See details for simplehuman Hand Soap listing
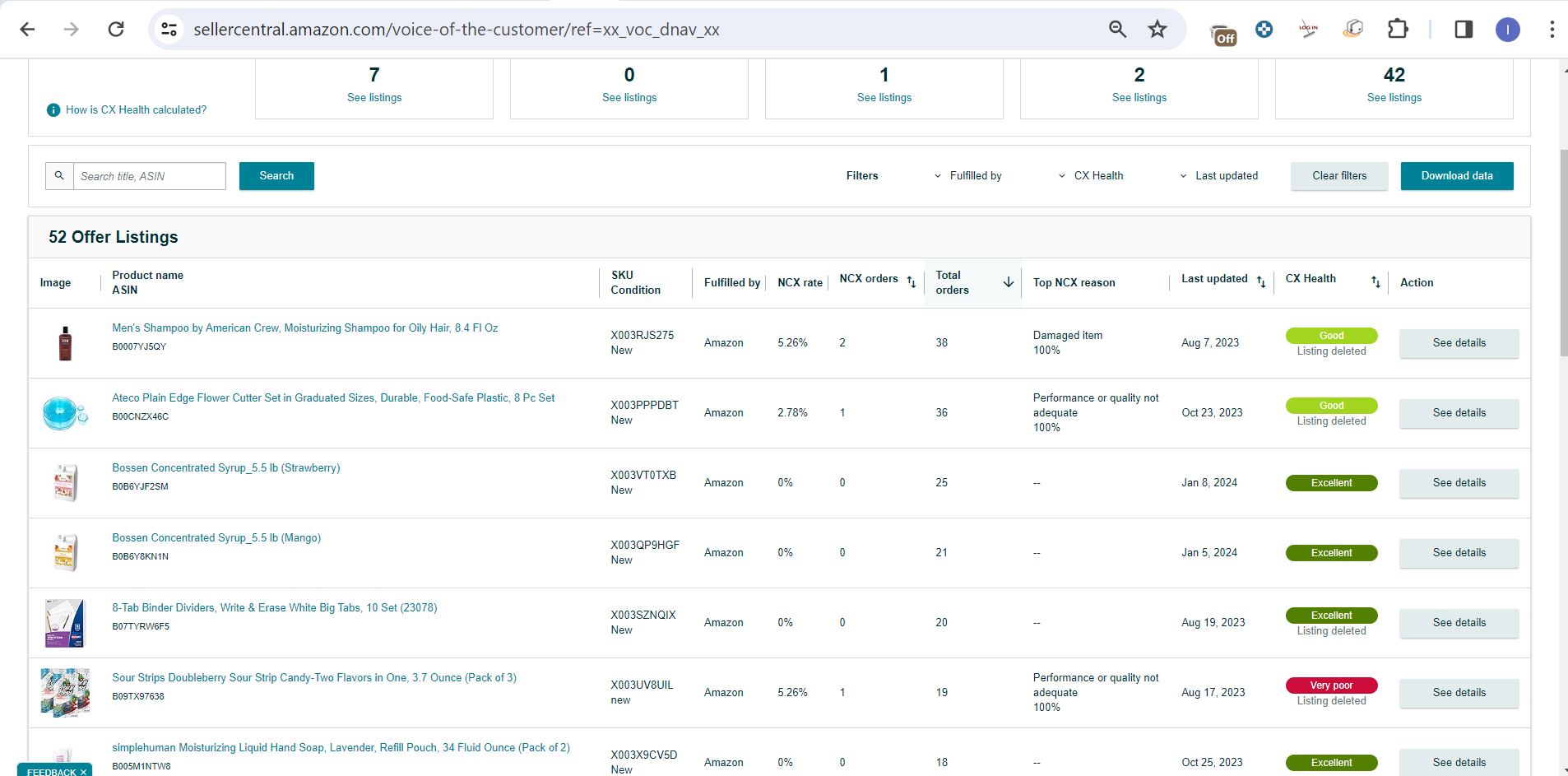 click(1459, 763)
